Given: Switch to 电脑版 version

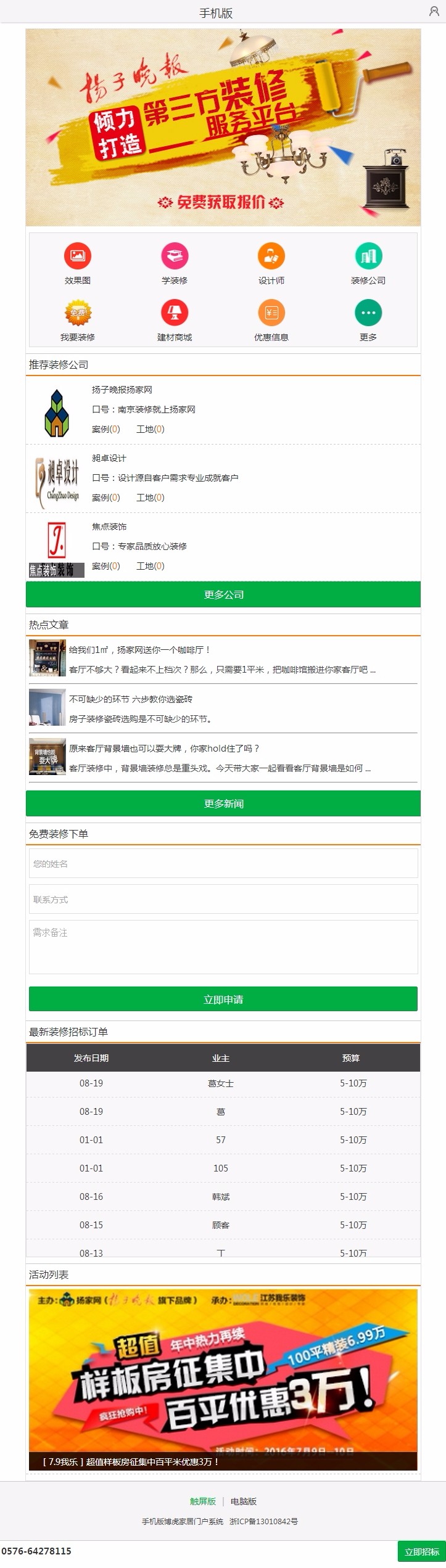Looking at the screenshot, I should pos(244,1501).
